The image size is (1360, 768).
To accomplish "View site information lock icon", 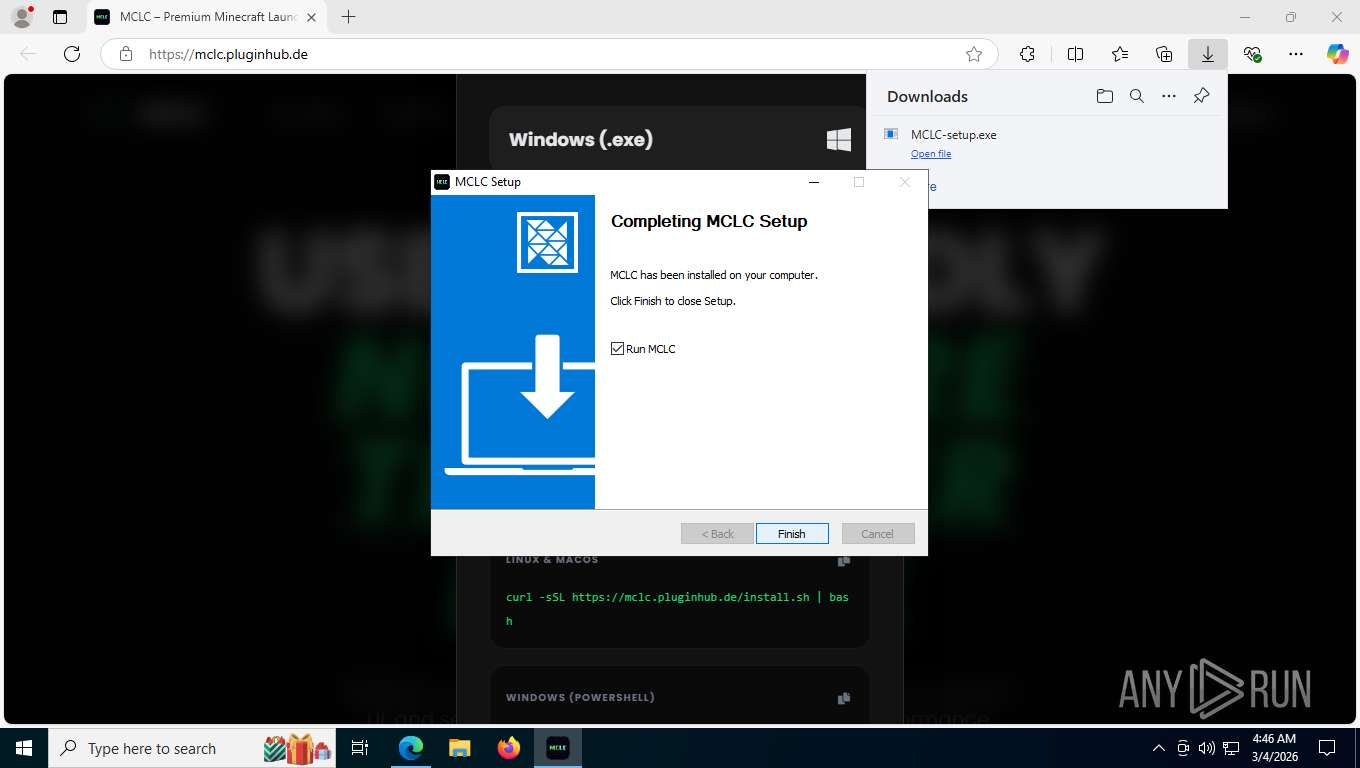I will (x=125, y=54).
